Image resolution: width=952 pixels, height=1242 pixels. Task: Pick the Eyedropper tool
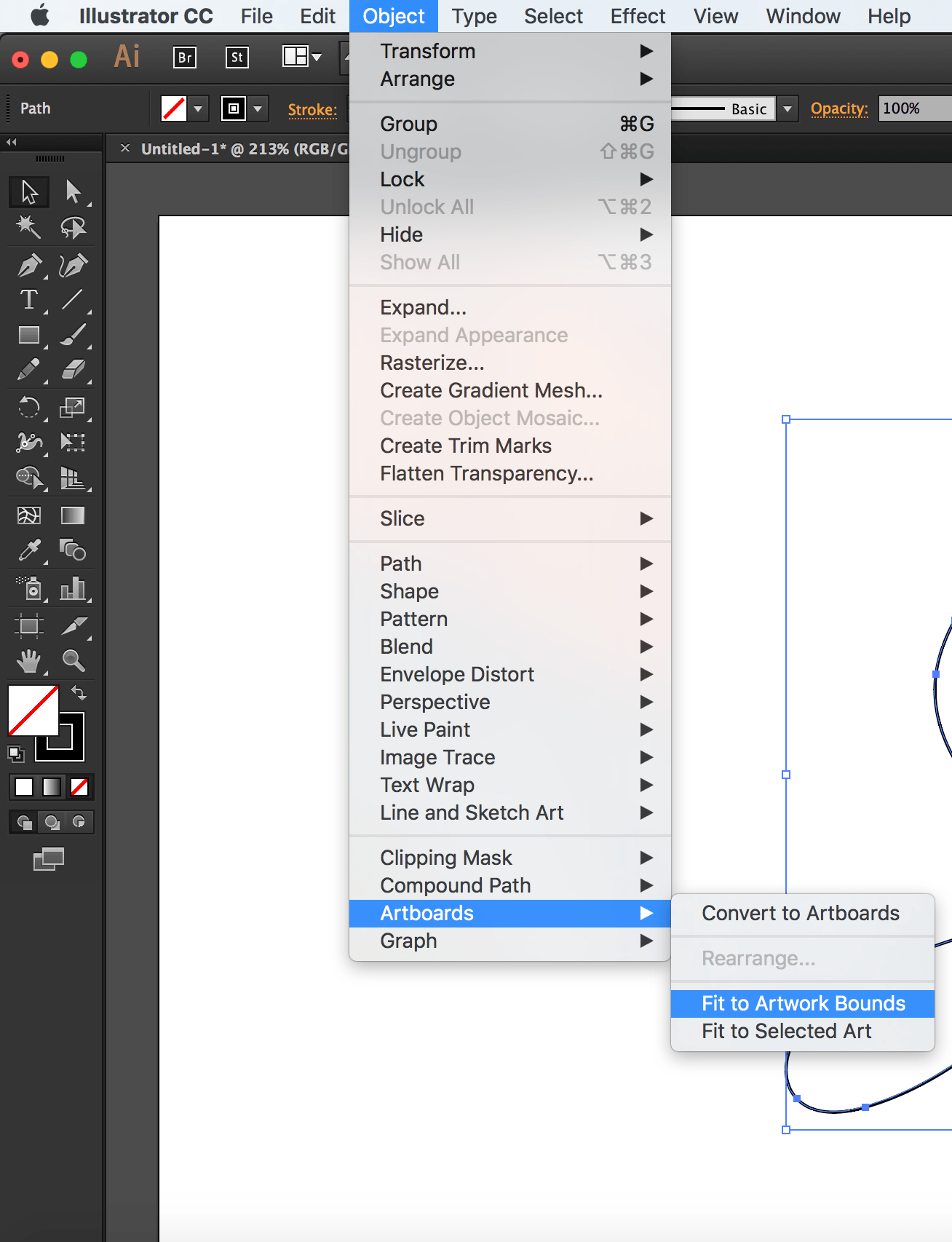click(x=29, y=550)
